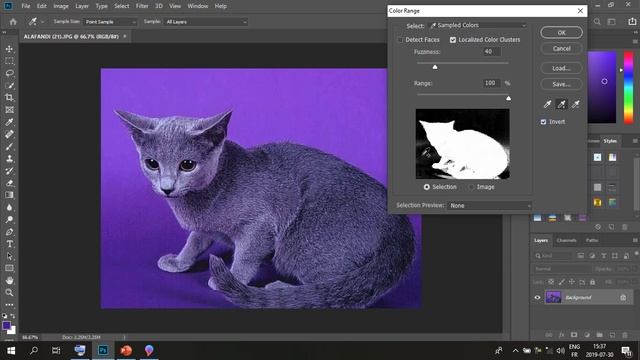Select the Move tool
The height and width of the screenshot is (360, 640).
(x=9, y=49)
